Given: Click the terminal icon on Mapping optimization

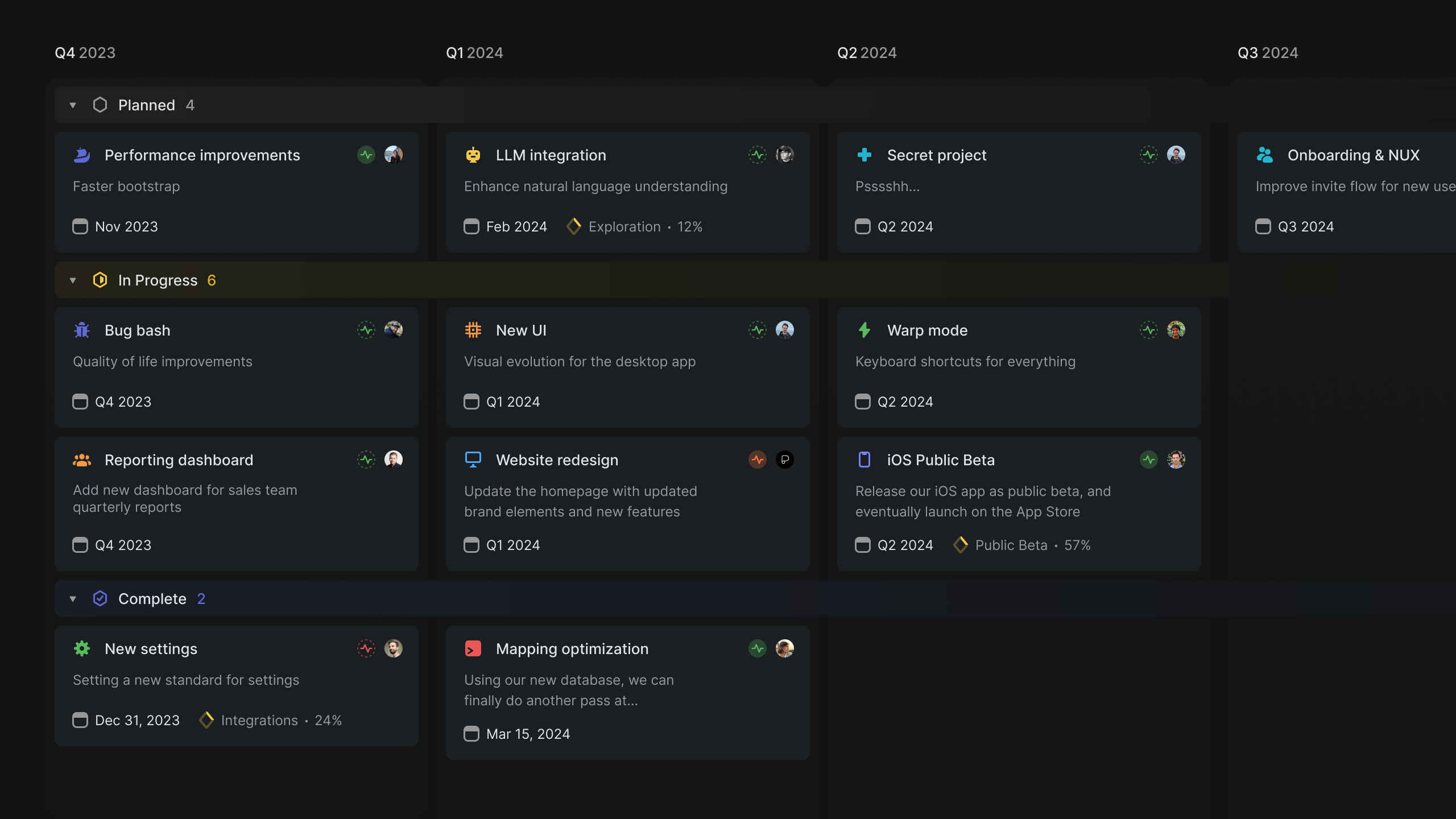Looking at the screenshot, I should [473, 648].
